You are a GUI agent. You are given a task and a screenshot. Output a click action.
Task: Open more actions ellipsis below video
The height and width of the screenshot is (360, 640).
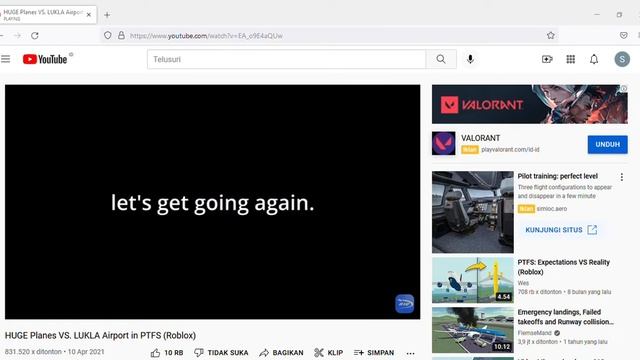(410, 353)
